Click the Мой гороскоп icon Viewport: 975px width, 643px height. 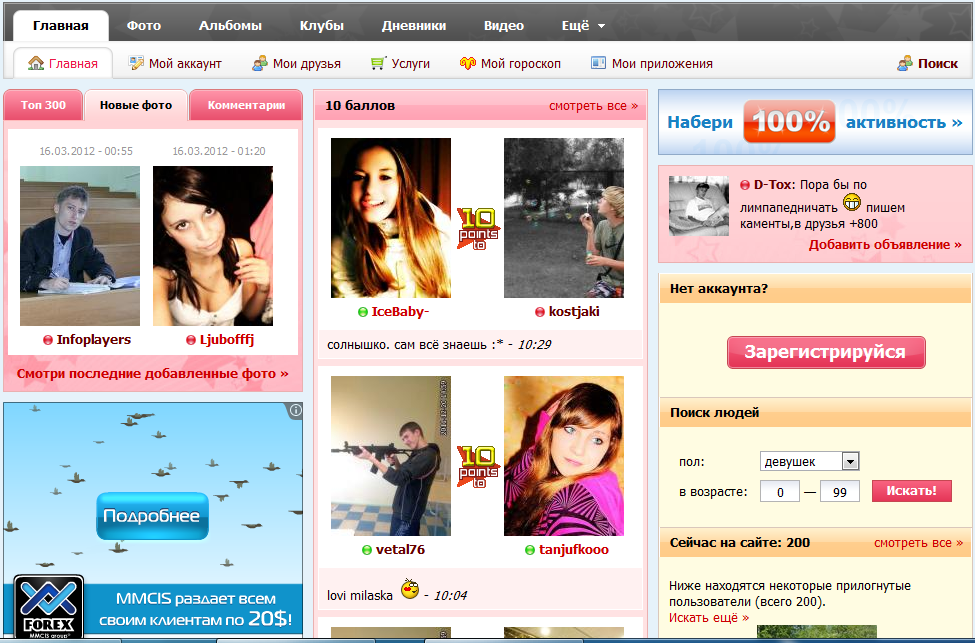(x=467, y=63)
